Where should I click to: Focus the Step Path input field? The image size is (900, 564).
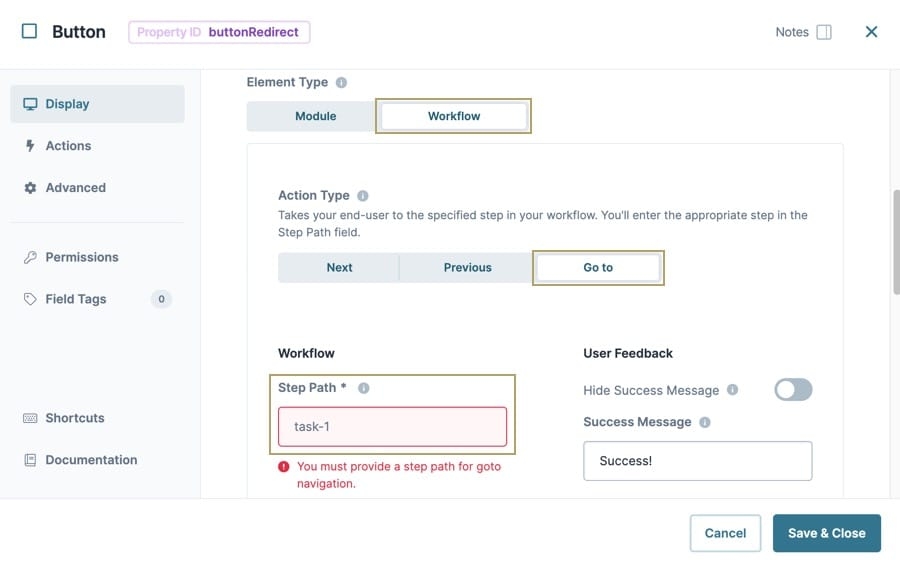tap(392, 426)
